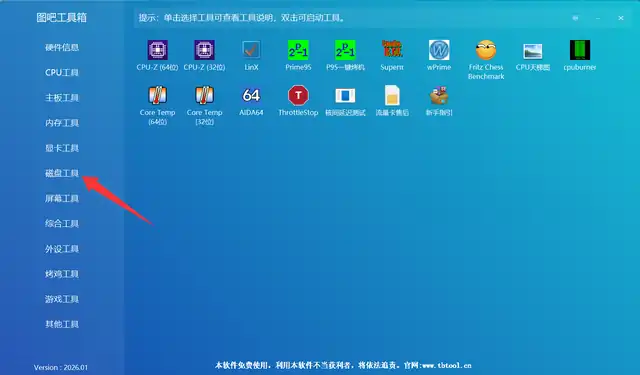This screenshot has height=375, width=640.
Task: Select the ThrottleStop tool icon
Action: (298, 95)
